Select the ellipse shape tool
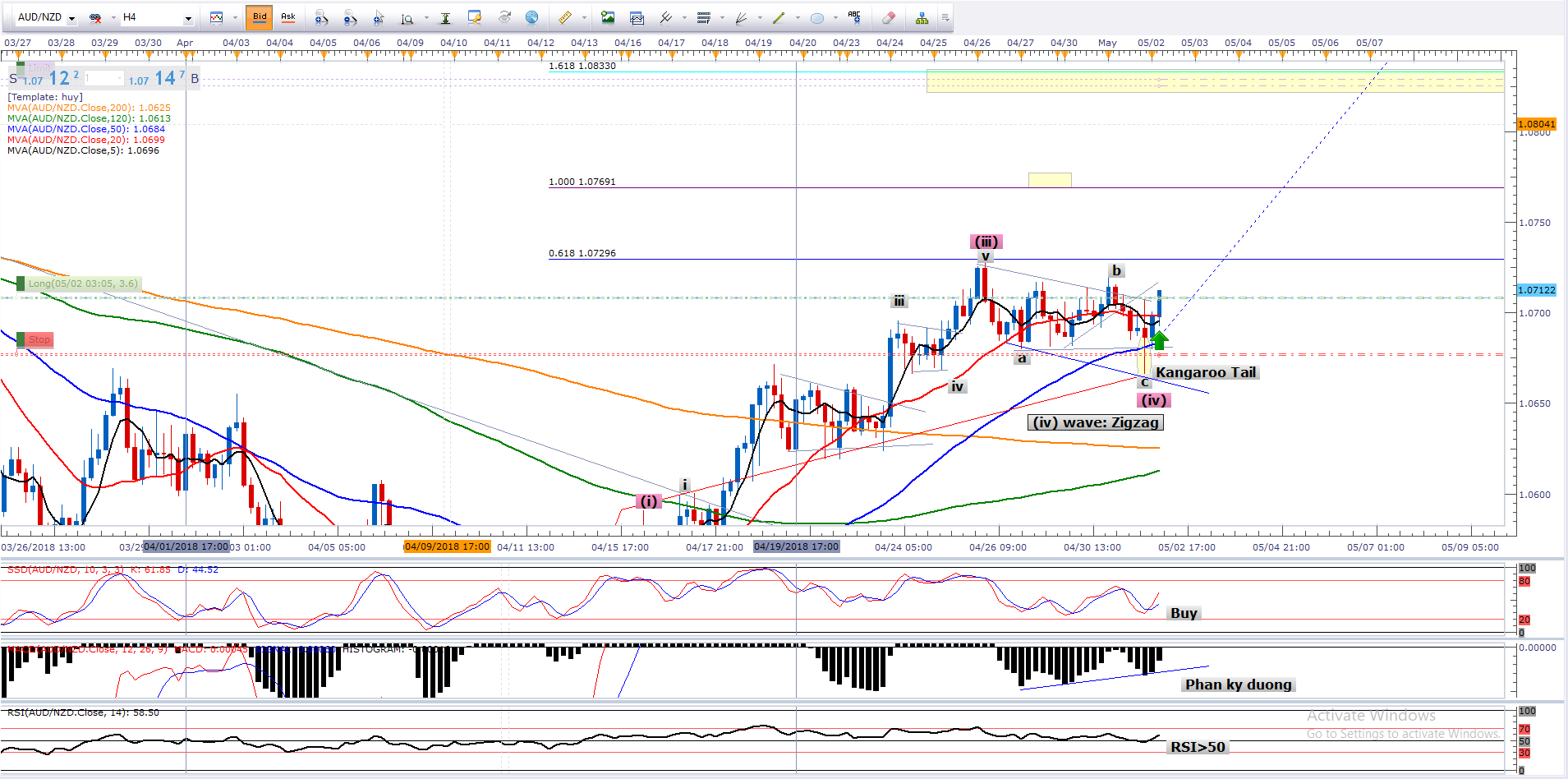The width and height of the screenshot is (1568, 779). pyautogui.click(x=817, y=18)
